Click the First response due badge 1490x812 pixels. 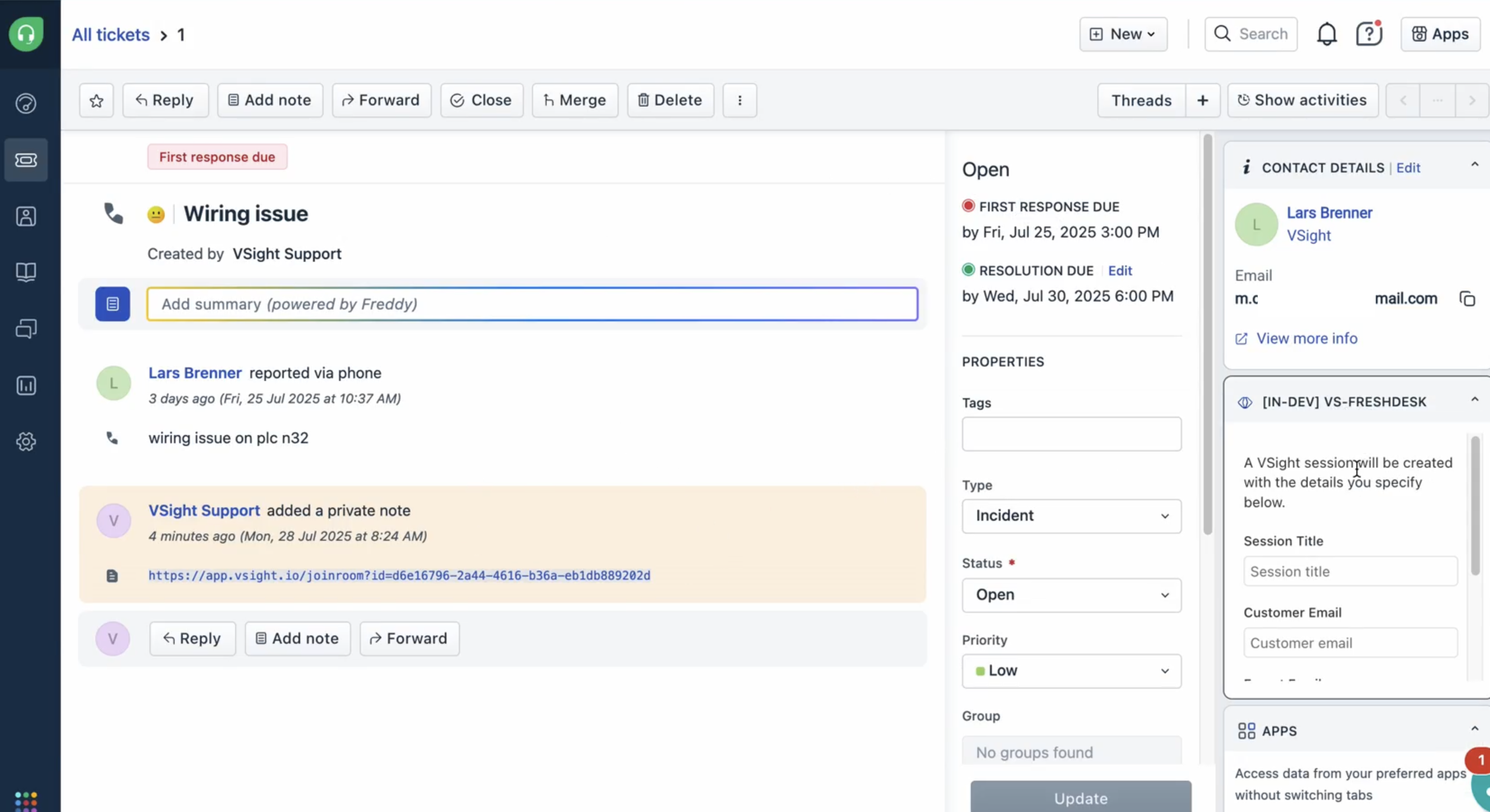217,157
